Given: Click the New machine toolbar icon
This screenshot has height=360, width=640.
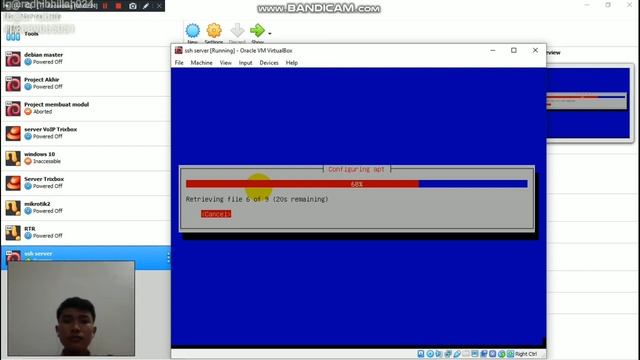Looking at the screenshot, I should (x=193, y=31).
